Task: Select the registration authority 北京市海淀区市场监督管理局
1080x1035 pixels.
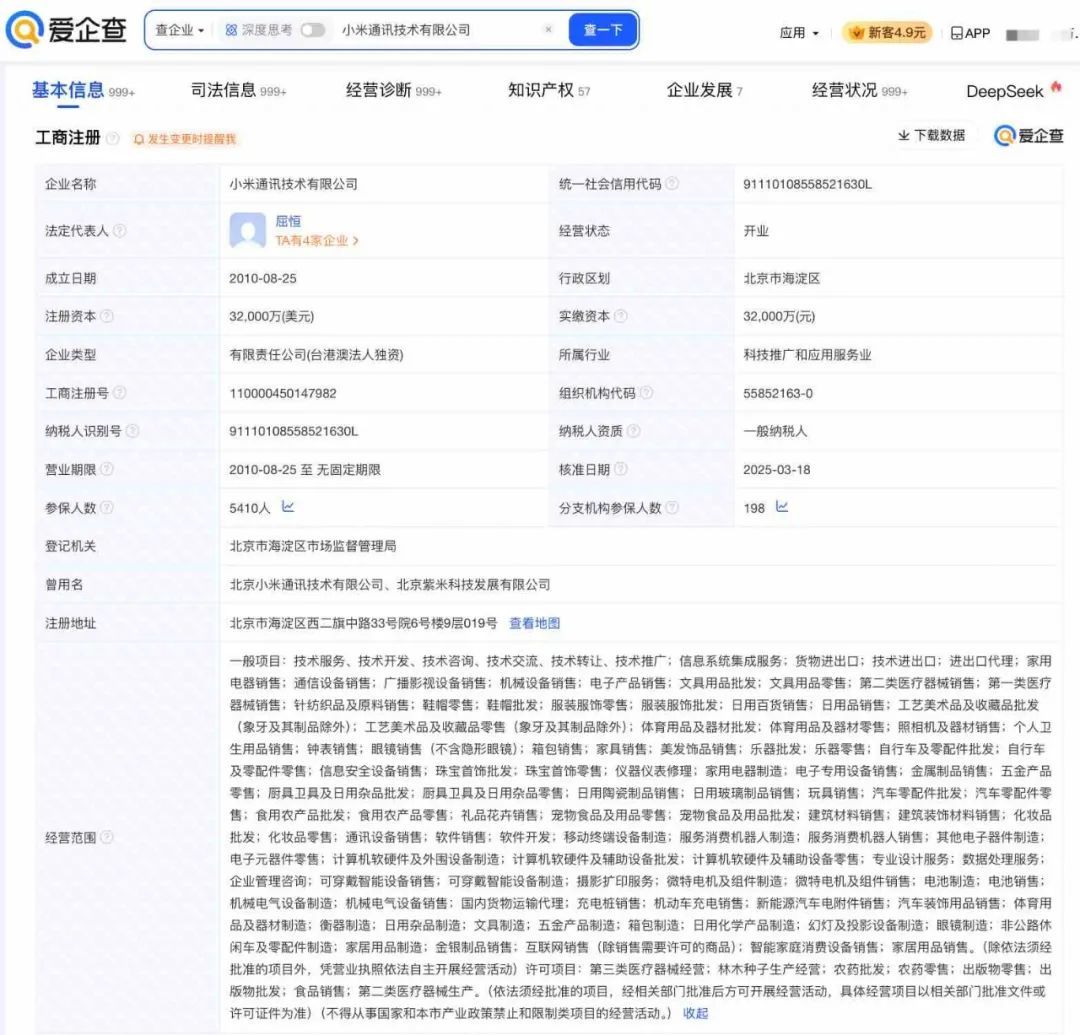Action: pyautogui.click(x=313, y=547)
